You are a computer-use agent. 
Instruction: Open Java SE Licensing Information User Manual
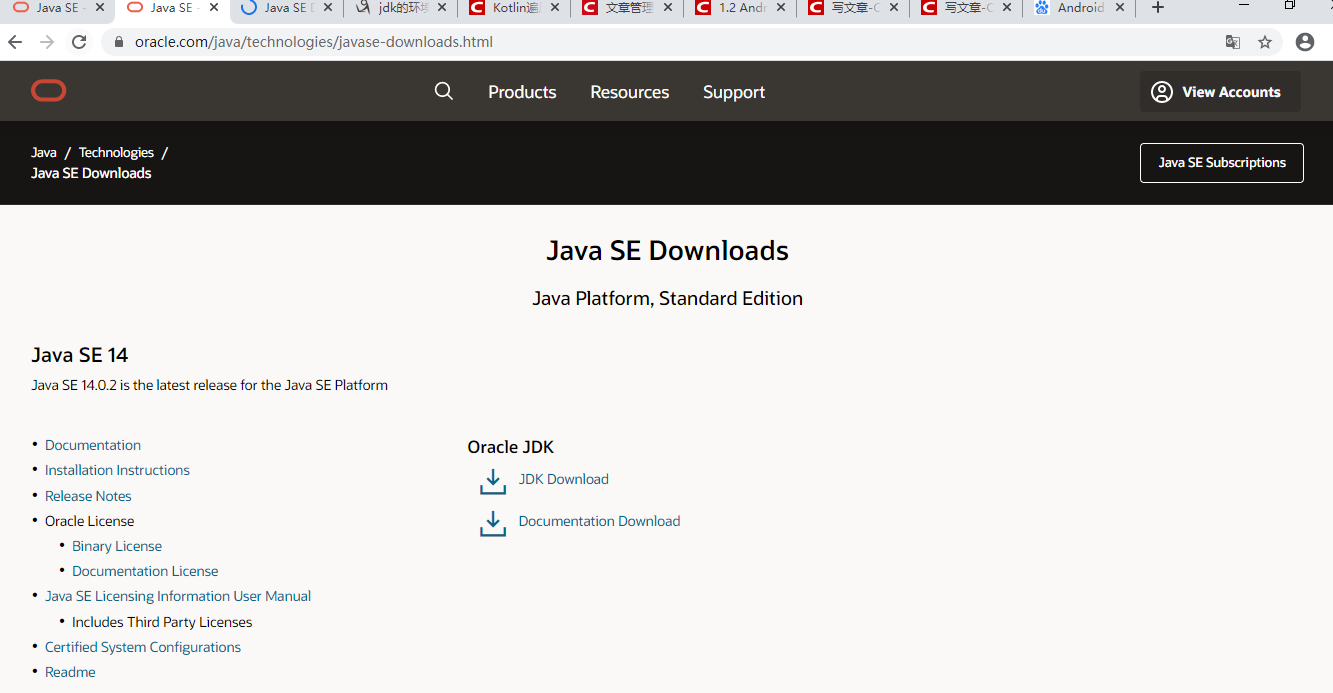coord(178,596)
